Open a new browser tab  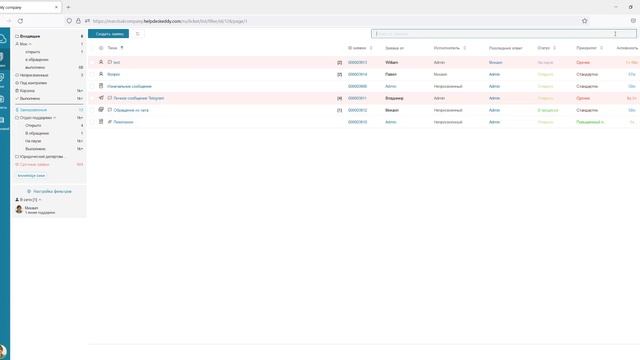point(68,7)
